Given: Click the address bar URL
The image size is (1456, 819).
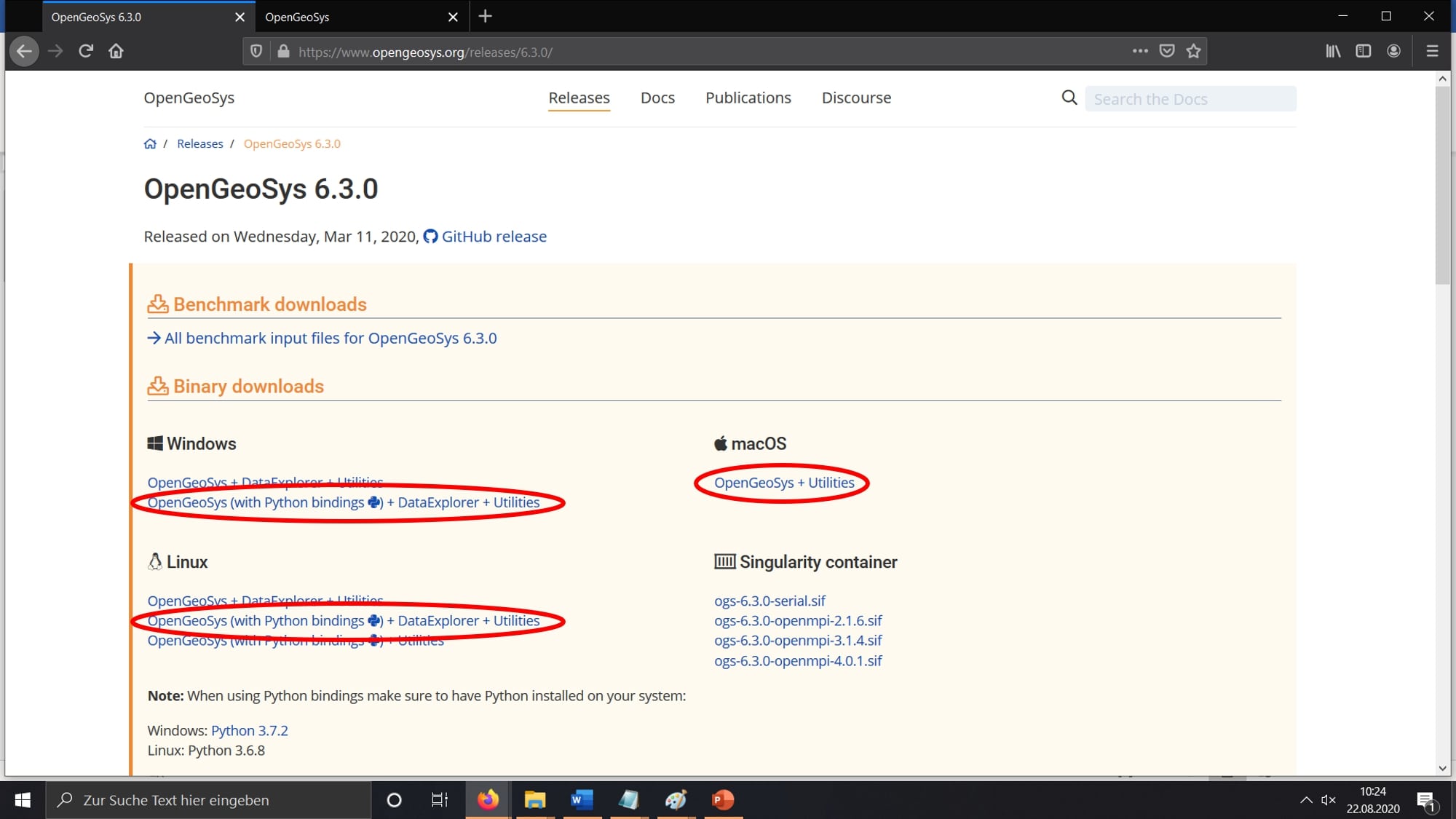Looking at the screenshot, I should click(x=425, y=52).
